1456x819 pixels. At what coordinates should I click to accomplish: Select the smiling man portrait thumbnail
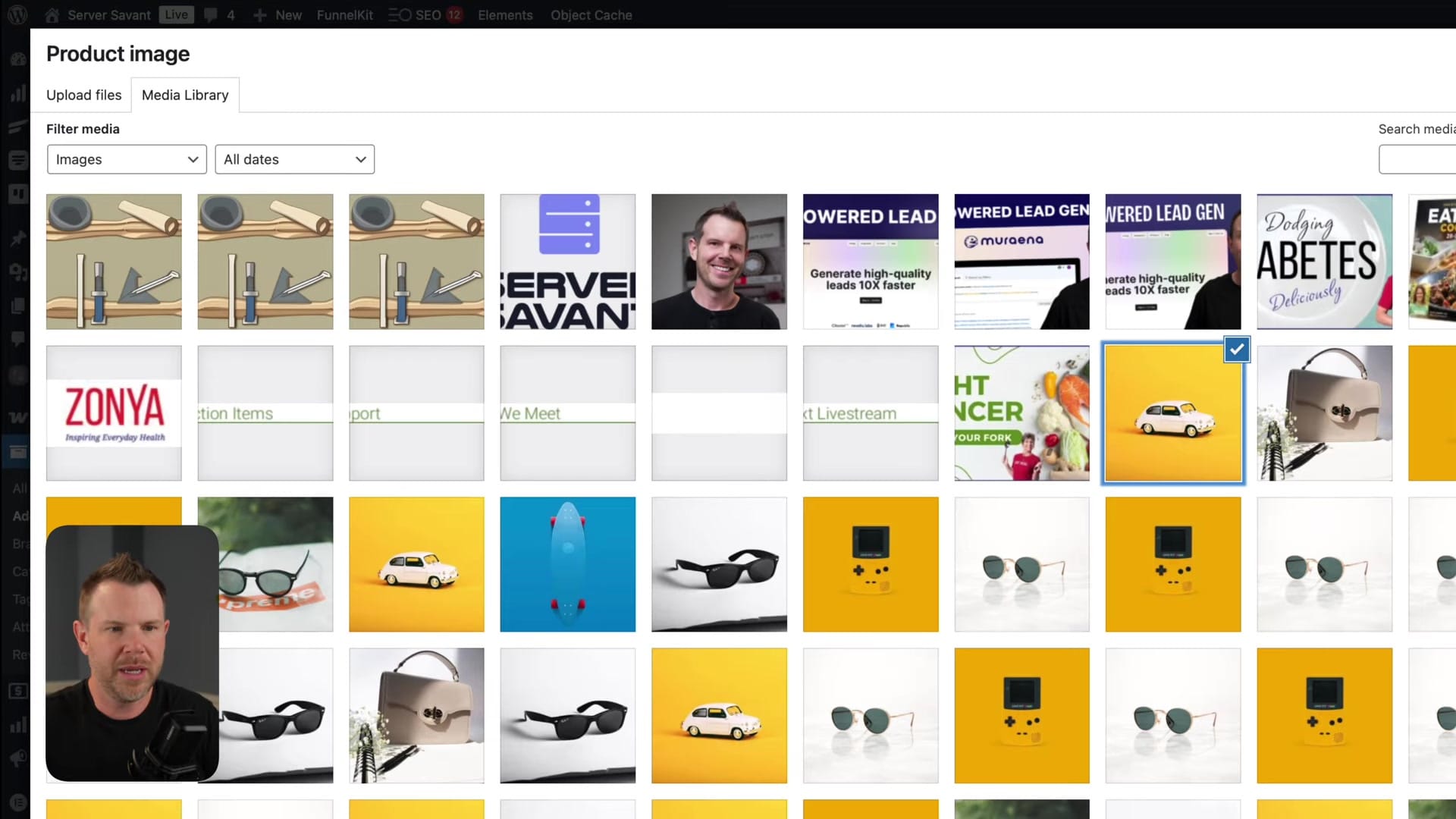pyautogui.click(x=719, y=262)
